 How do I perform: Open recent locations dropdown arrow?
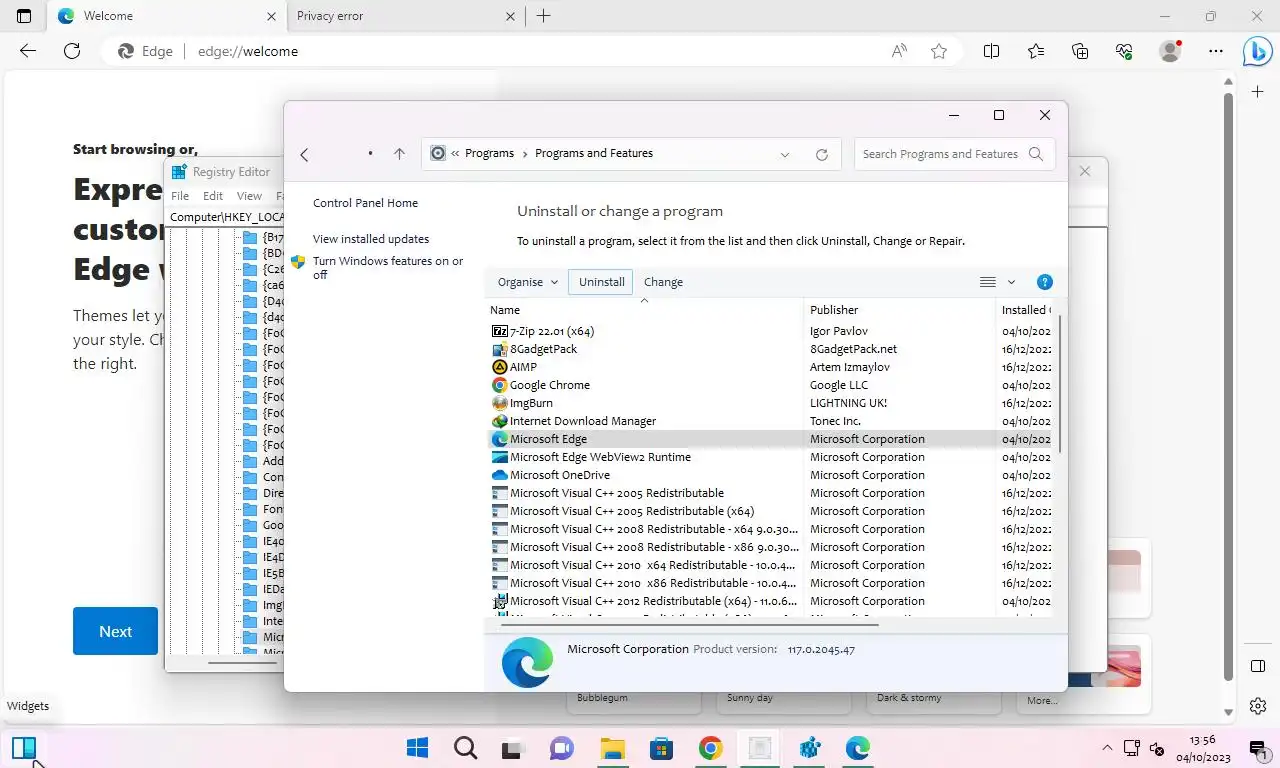[x=370, y=154]
